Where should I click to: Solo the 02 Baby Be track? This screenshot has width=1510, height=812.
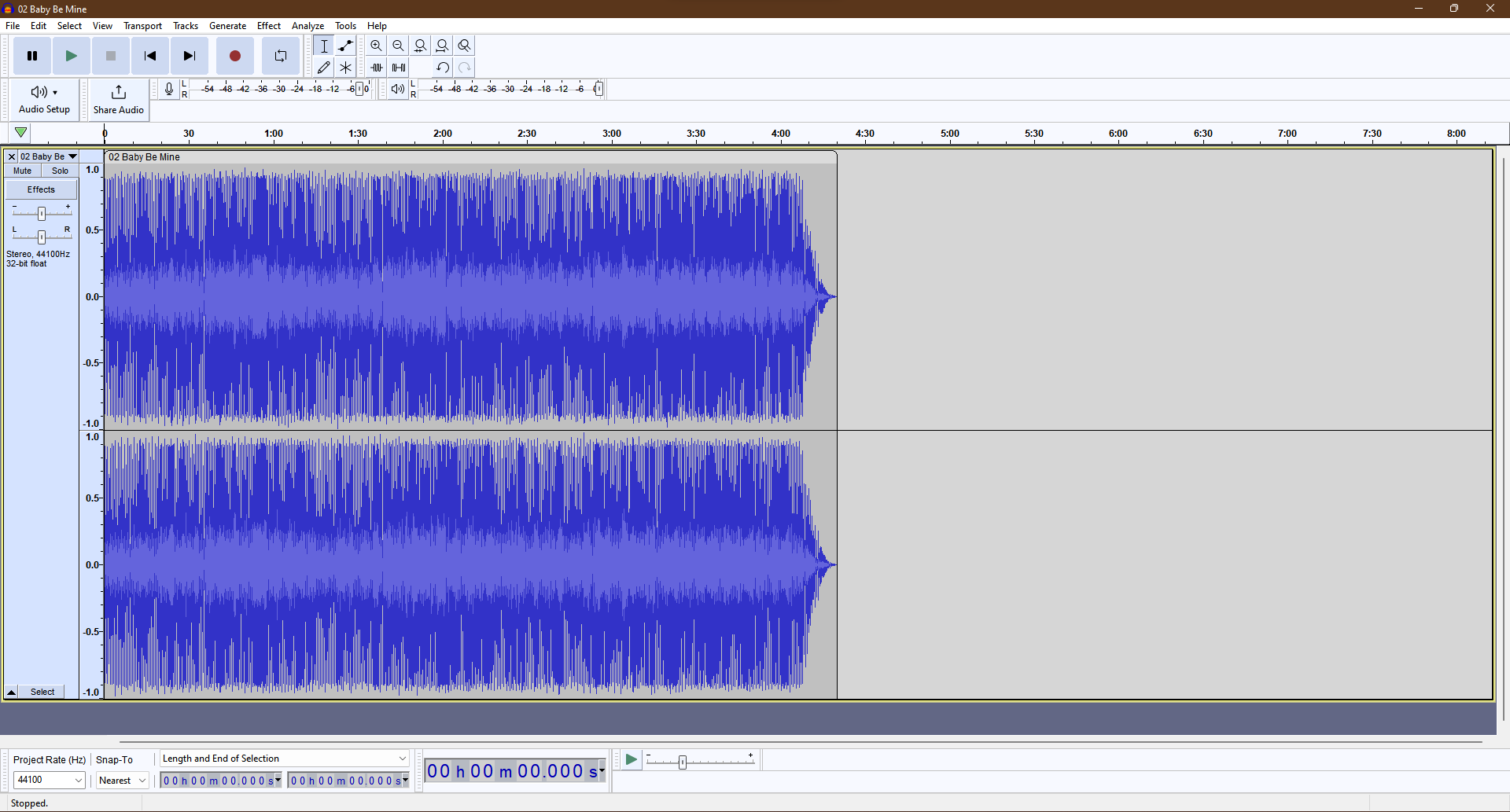click(60, 171)
